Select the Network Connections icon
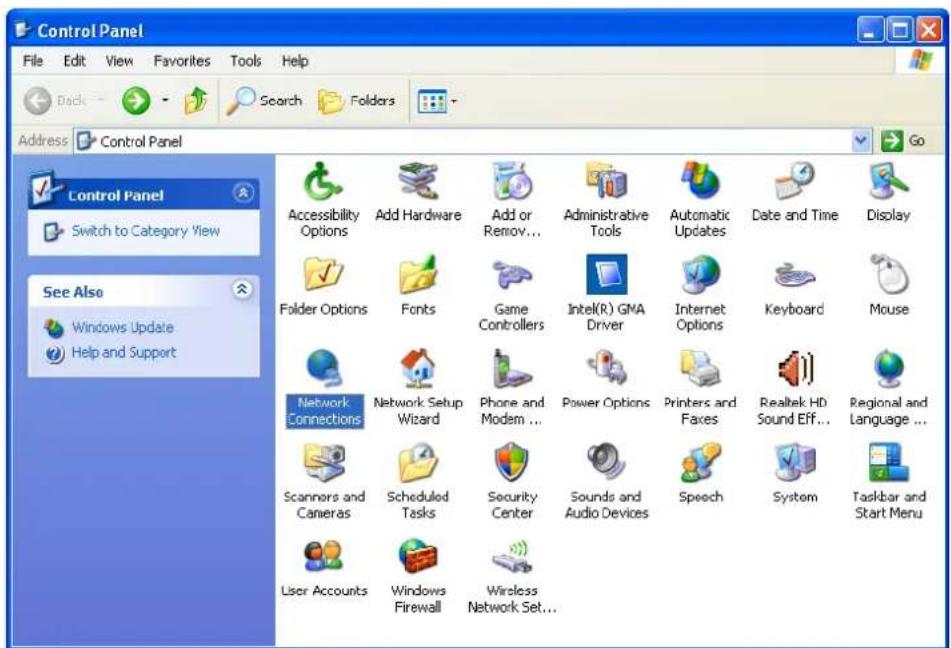951x648 pixels. (324, 388)
